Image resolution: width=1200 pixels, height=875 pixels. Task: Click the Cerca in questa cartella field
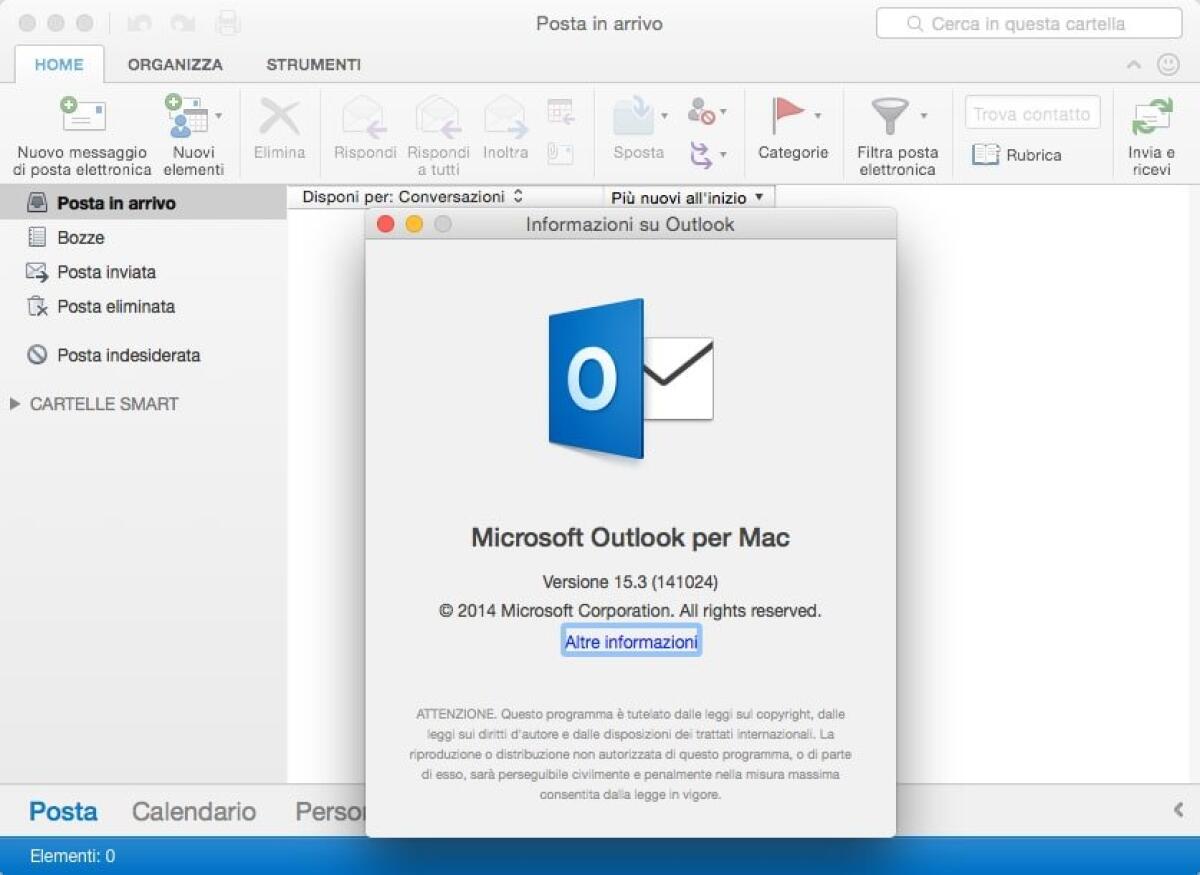coord(1030,23)
